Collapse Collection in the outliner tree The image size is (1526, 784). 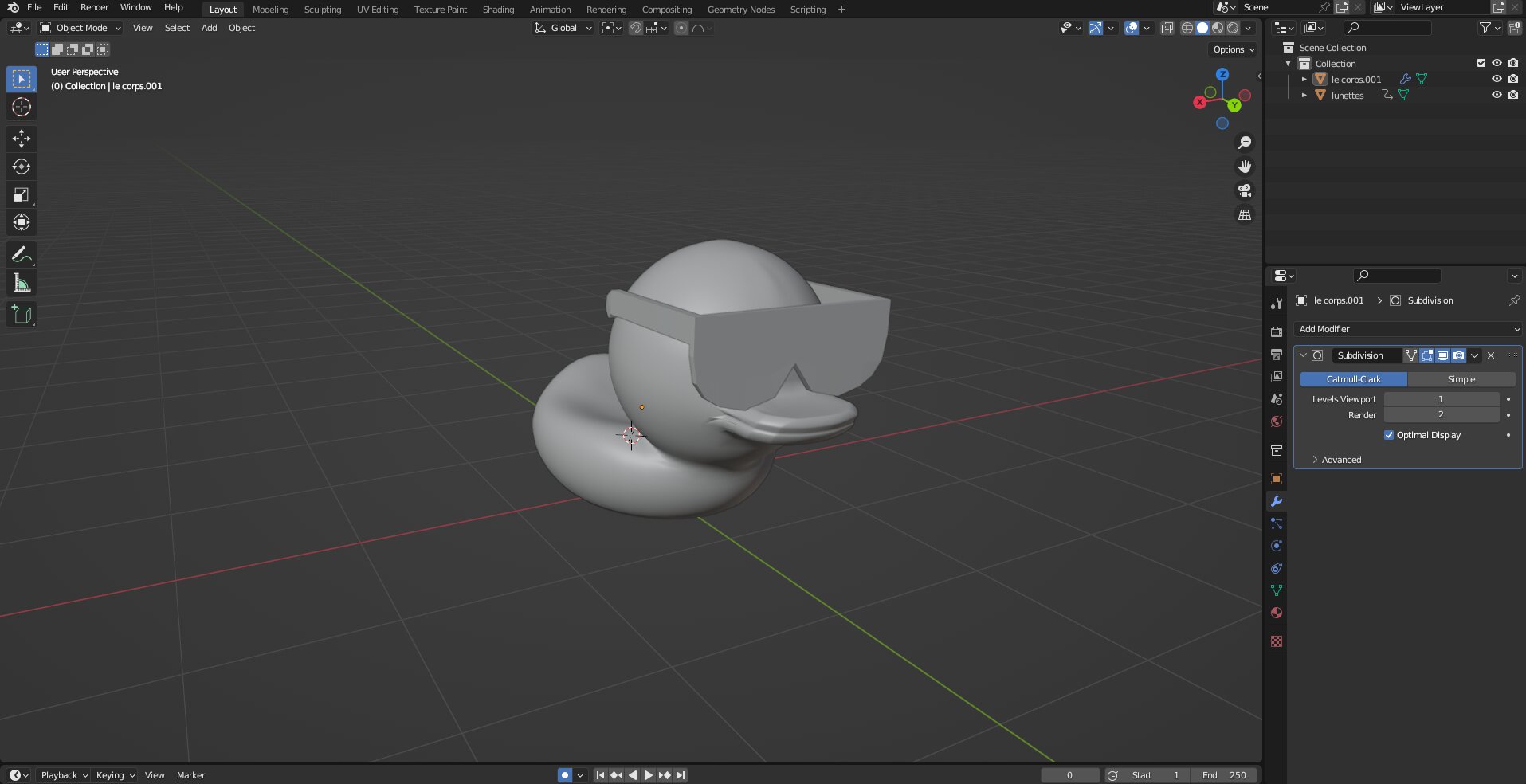click(1289, 64)
